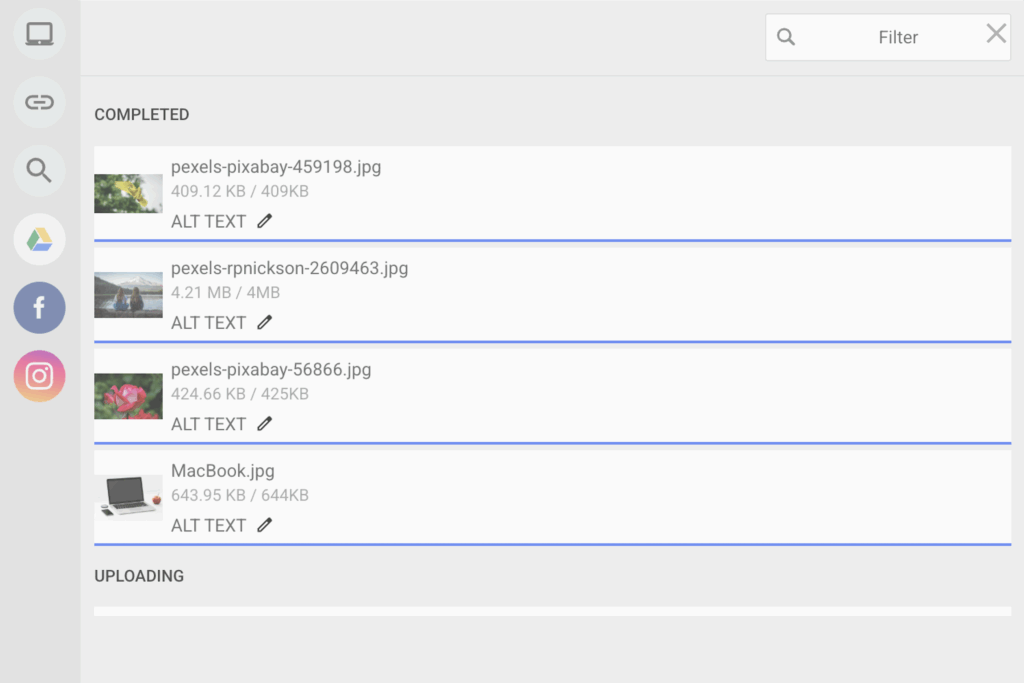The height and width of the screenshot is (683, 1024).
Task: Click the flower thumbnail for pexels-pixabay-56866.jpg
Action: (x=128, y=395)
